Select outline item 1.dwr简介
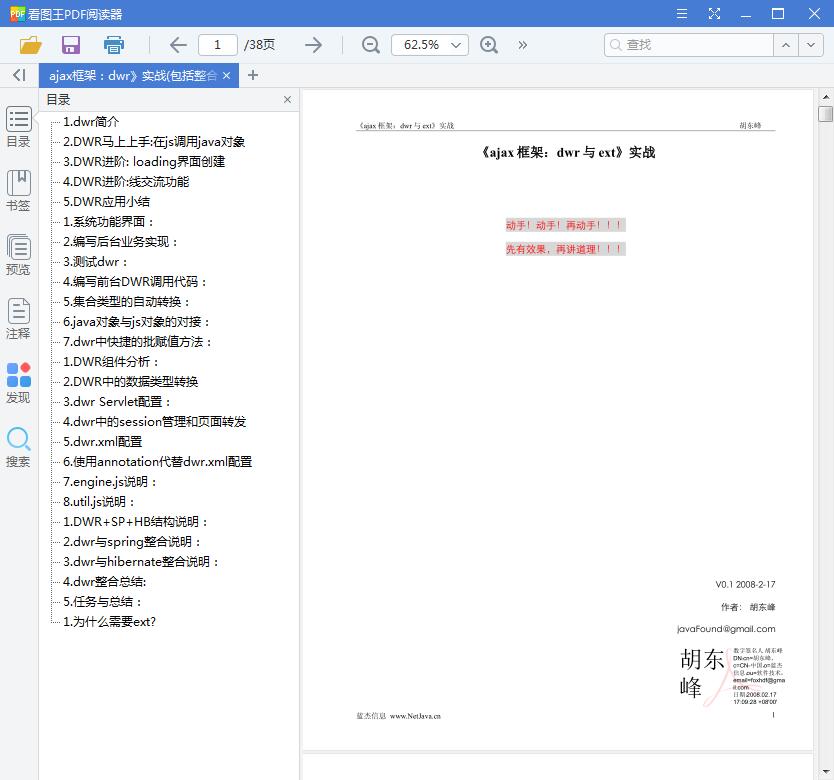 click(91, 122)
